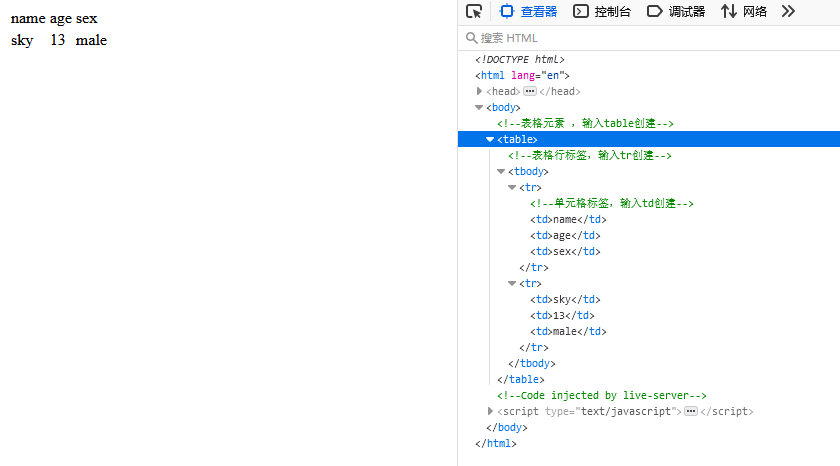Click the 'sky' cell in rendered page

pos(22,41)
